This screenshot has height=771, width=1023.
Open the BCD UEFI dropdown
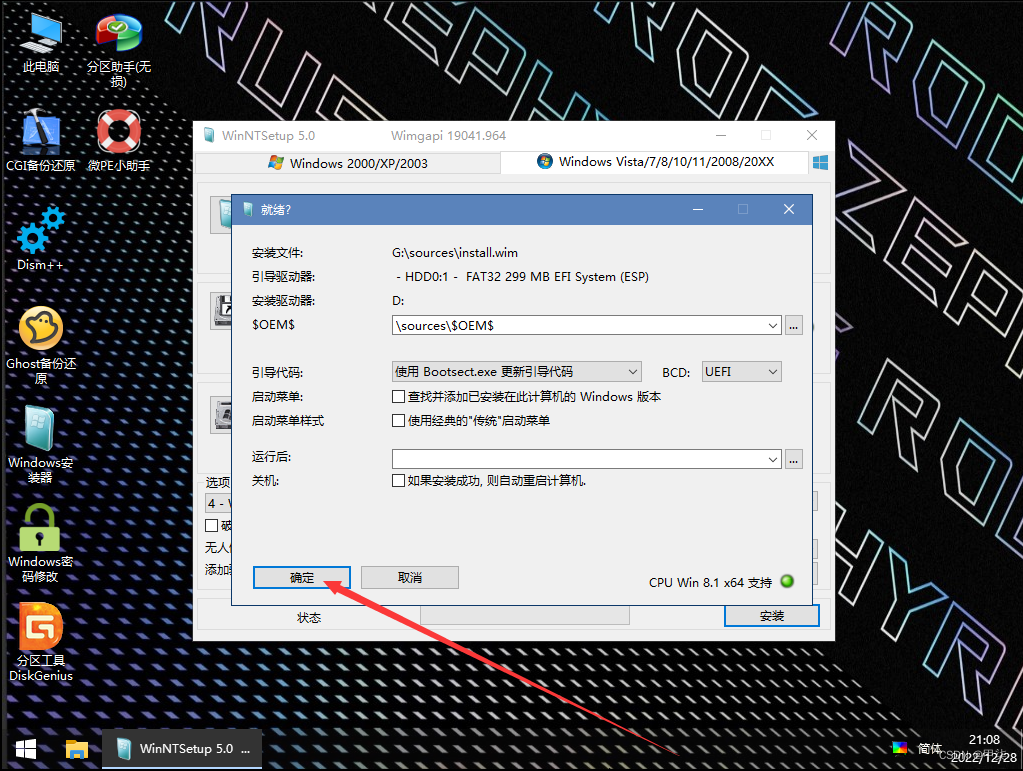pyautogui.click(x=742, y=372)
